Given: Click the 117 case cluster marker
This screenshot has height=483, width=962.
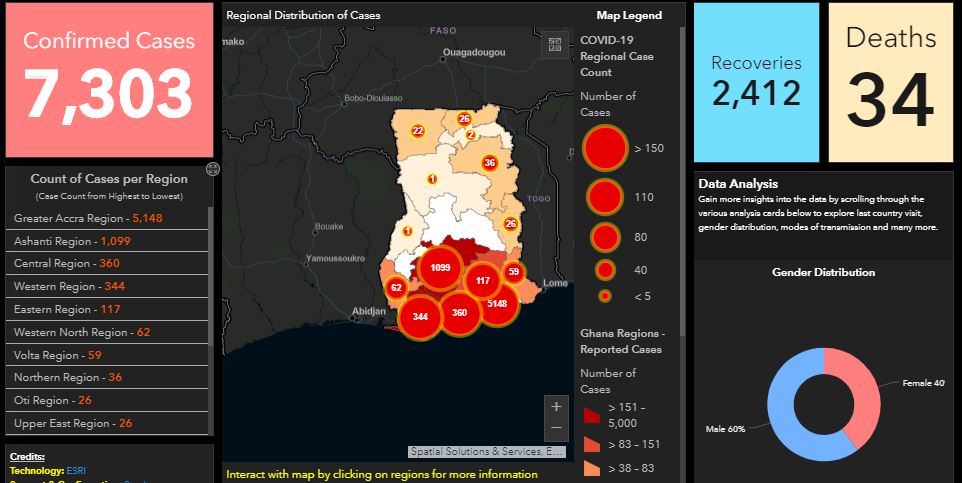Looking at the screenshot, I should click(484, 281).
